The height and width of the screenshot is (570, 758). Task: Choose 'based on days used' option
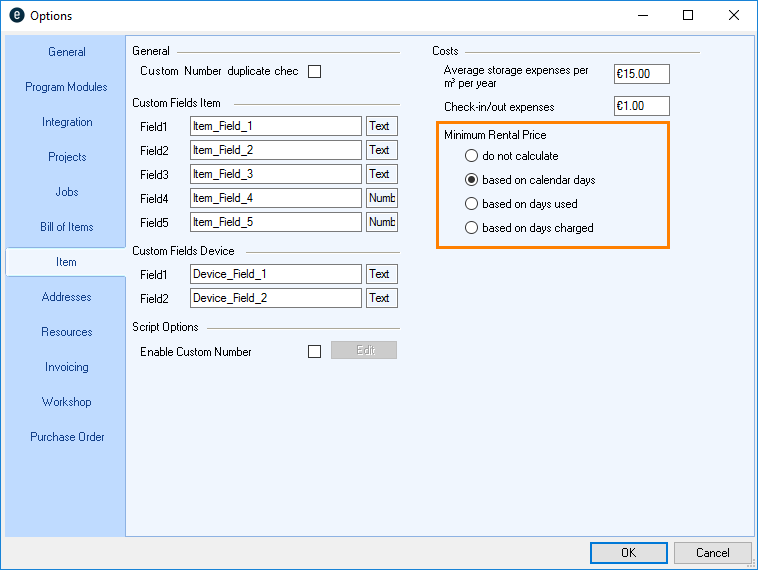click(x=472, y=204)
